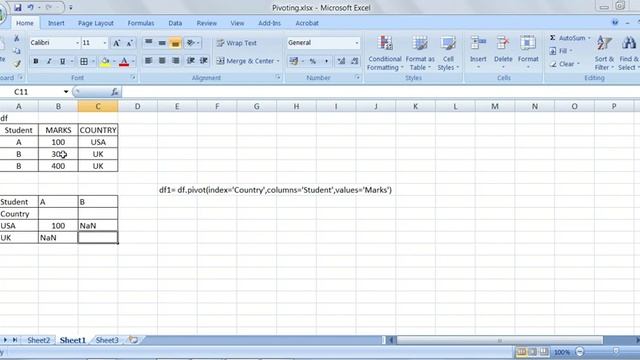Viewport: 640px width, 360px height.
Task: Apply the yellow fill color
Action: (105, 61)
